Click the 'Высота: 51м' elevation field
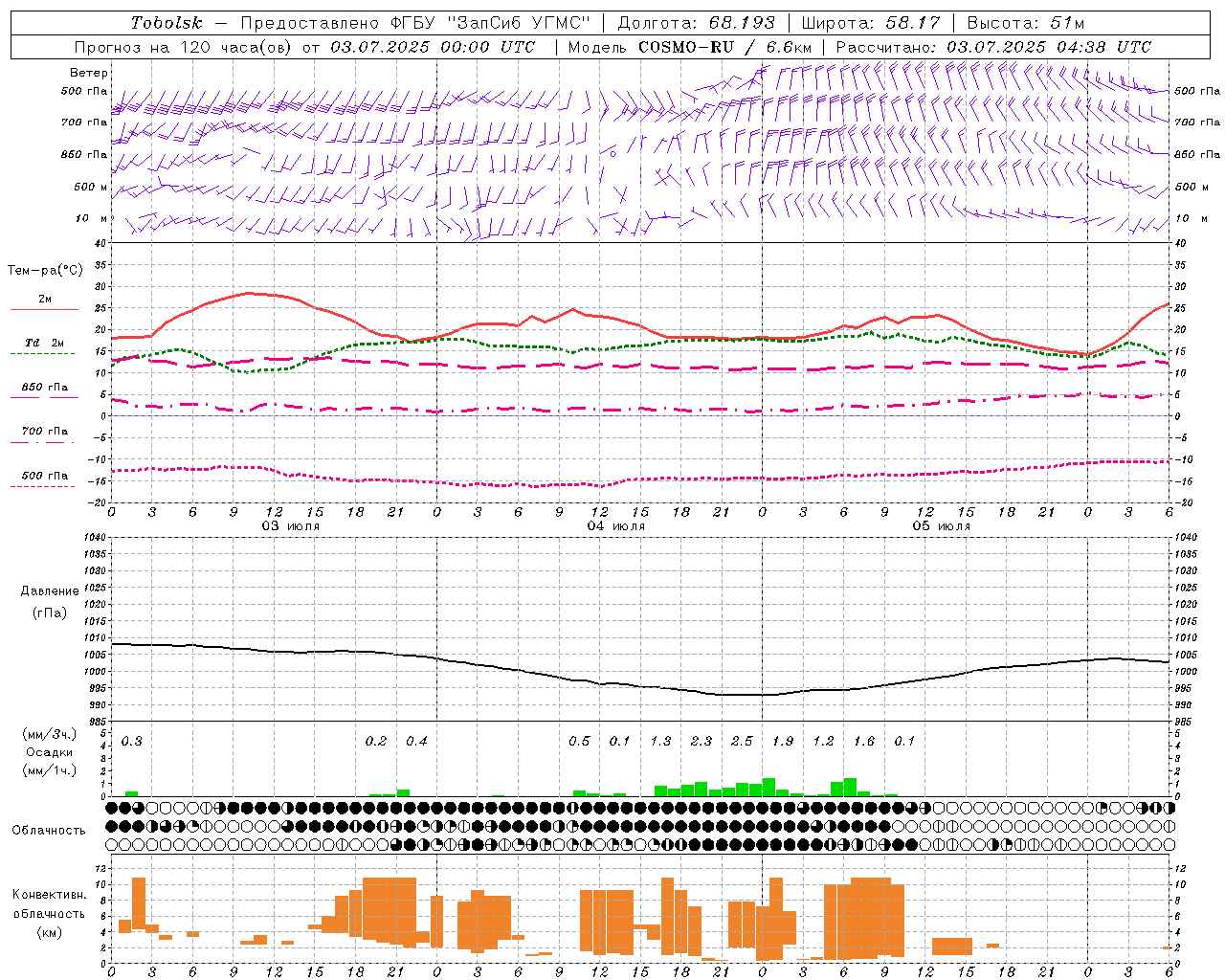Viewport: 1225px width, 980px height. point(1026,23)
